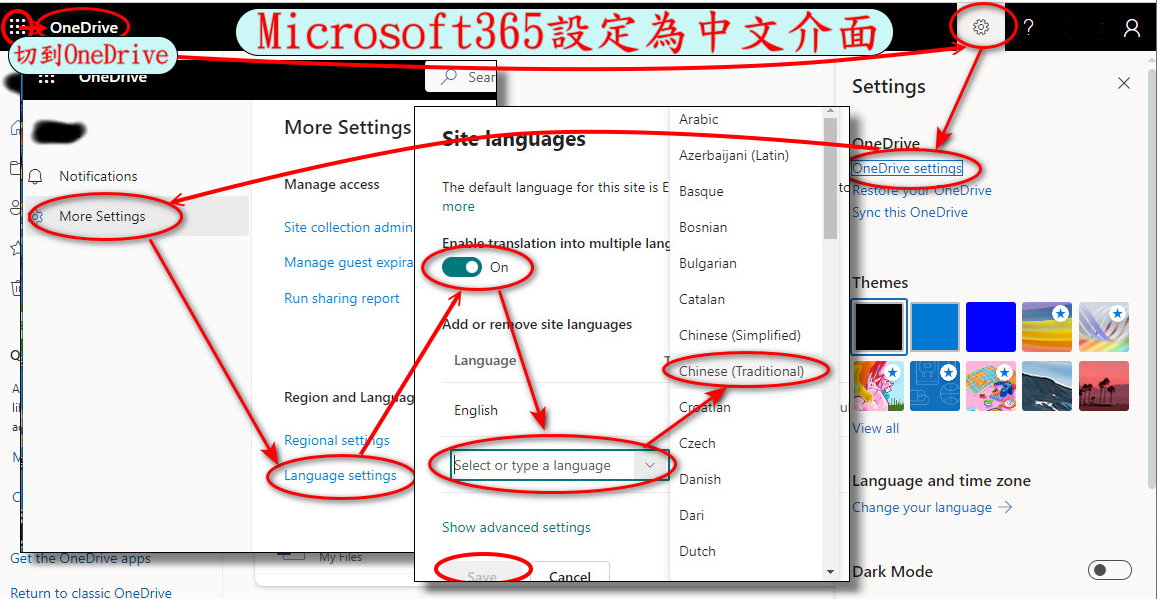Open the View all themes link
This screenshot has height=599, width=1157.
click(x=876, y=428)
